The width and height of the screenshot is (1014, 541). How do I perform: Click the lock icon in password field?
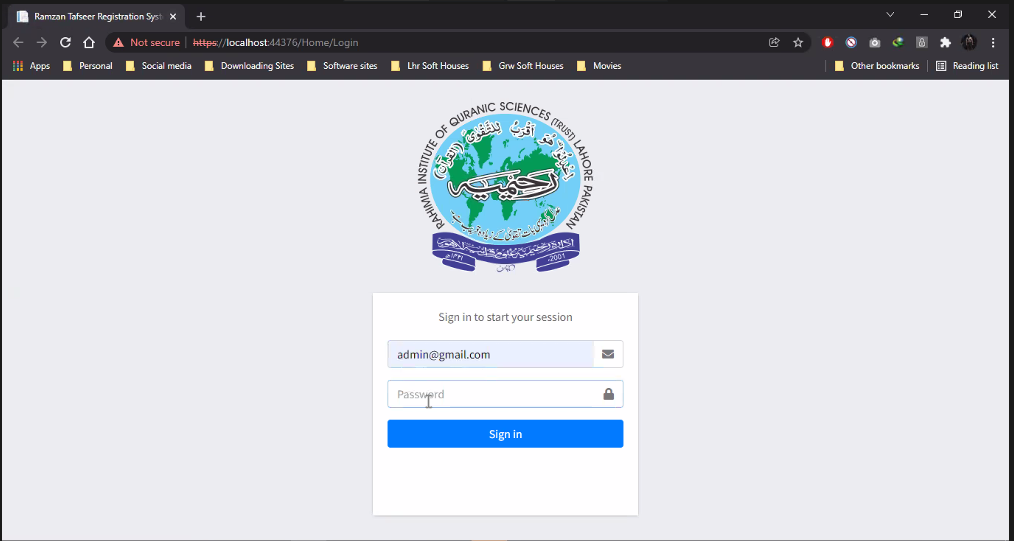pyautogui.click(x=609, y=394)
